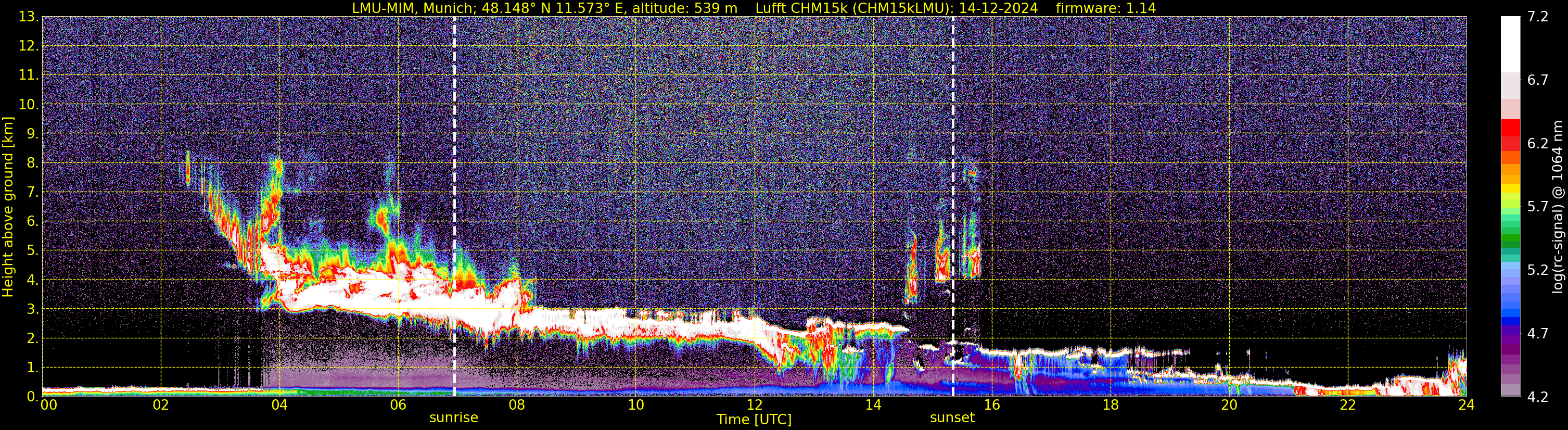Click the y-axis tick label '11.'
Screen dimensions: 1568x430
tap(29, 75)
